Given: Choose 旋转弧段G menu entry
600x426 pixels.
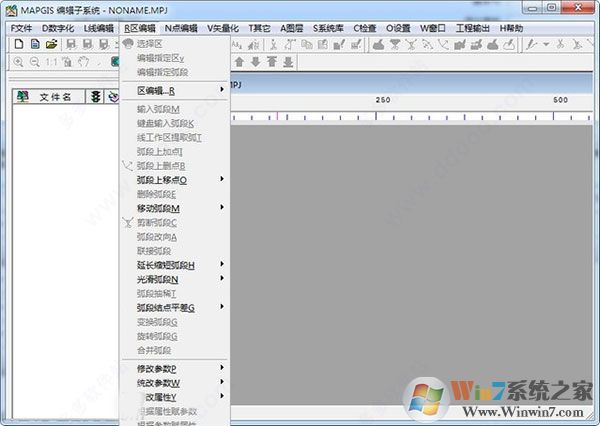Looking at the screenshot, I should (176, 336).
